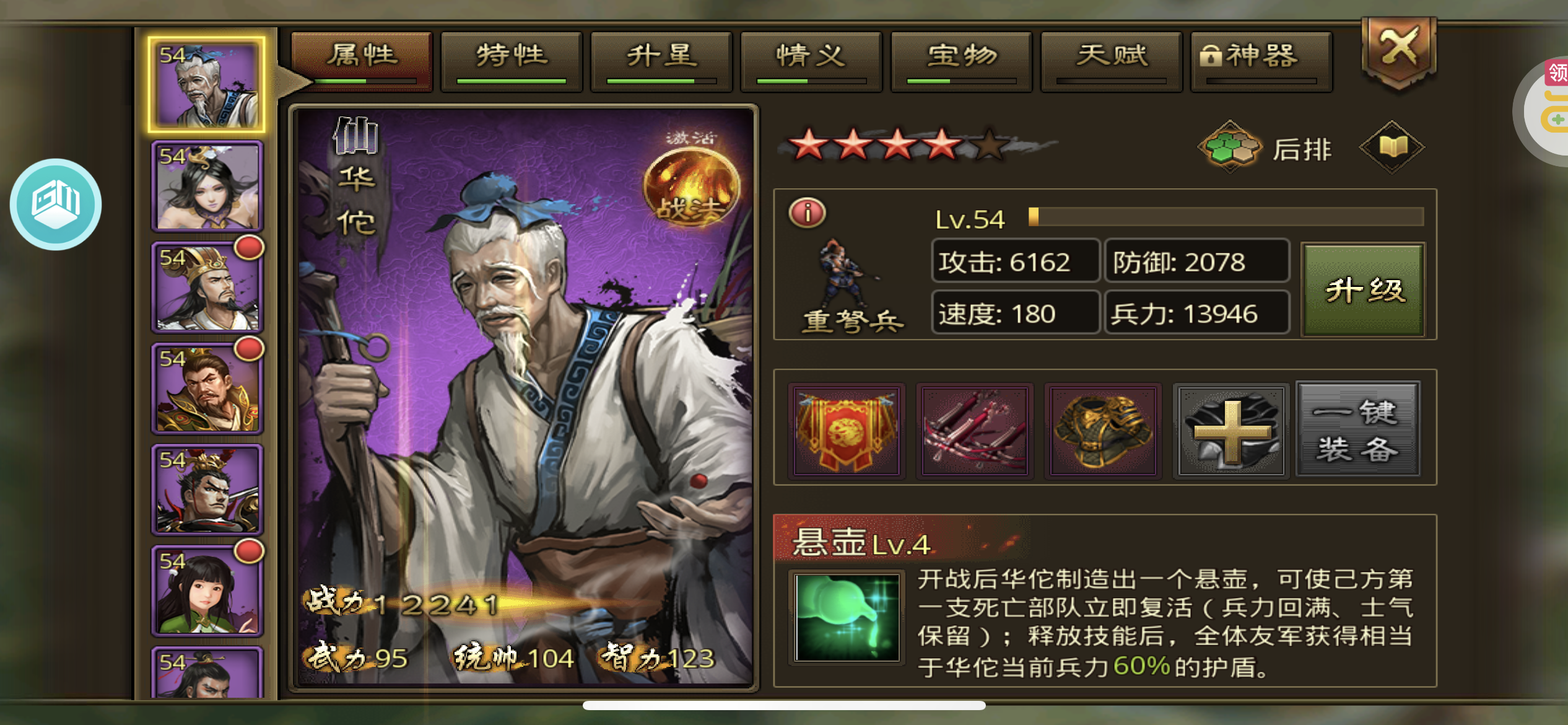Select crowned hero portrait with red dot
The width and height of the screenshot is (1568, 725).
point(207,287)
